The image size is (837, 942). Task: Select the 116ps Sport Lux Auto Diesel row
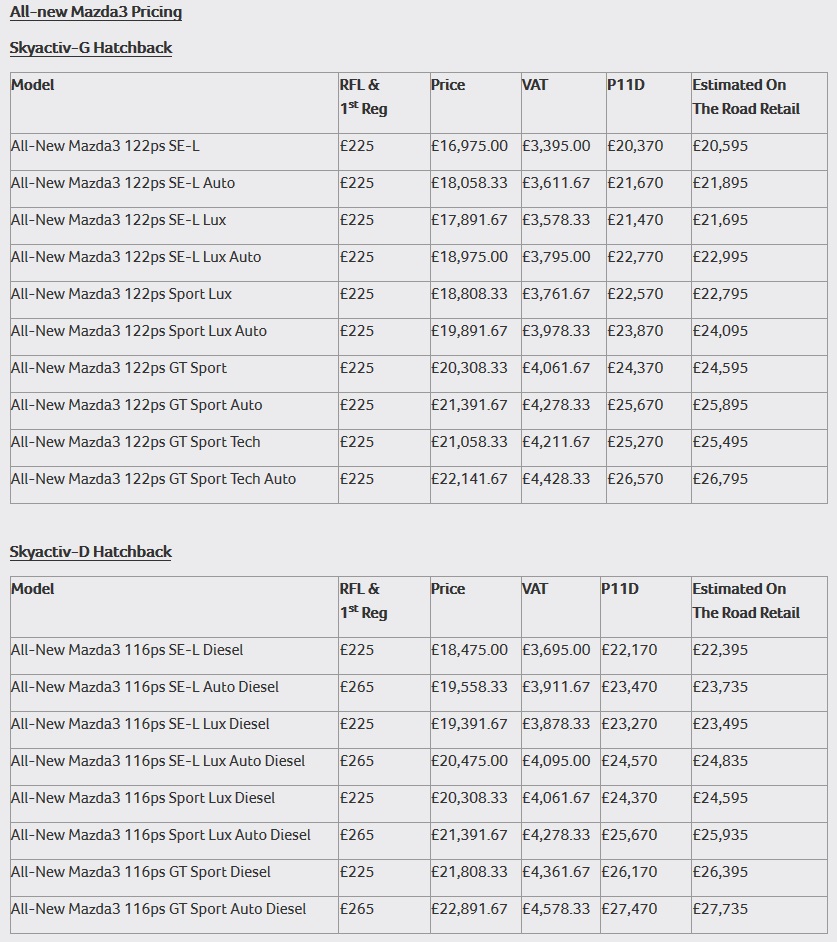click(x=161, y=835)
